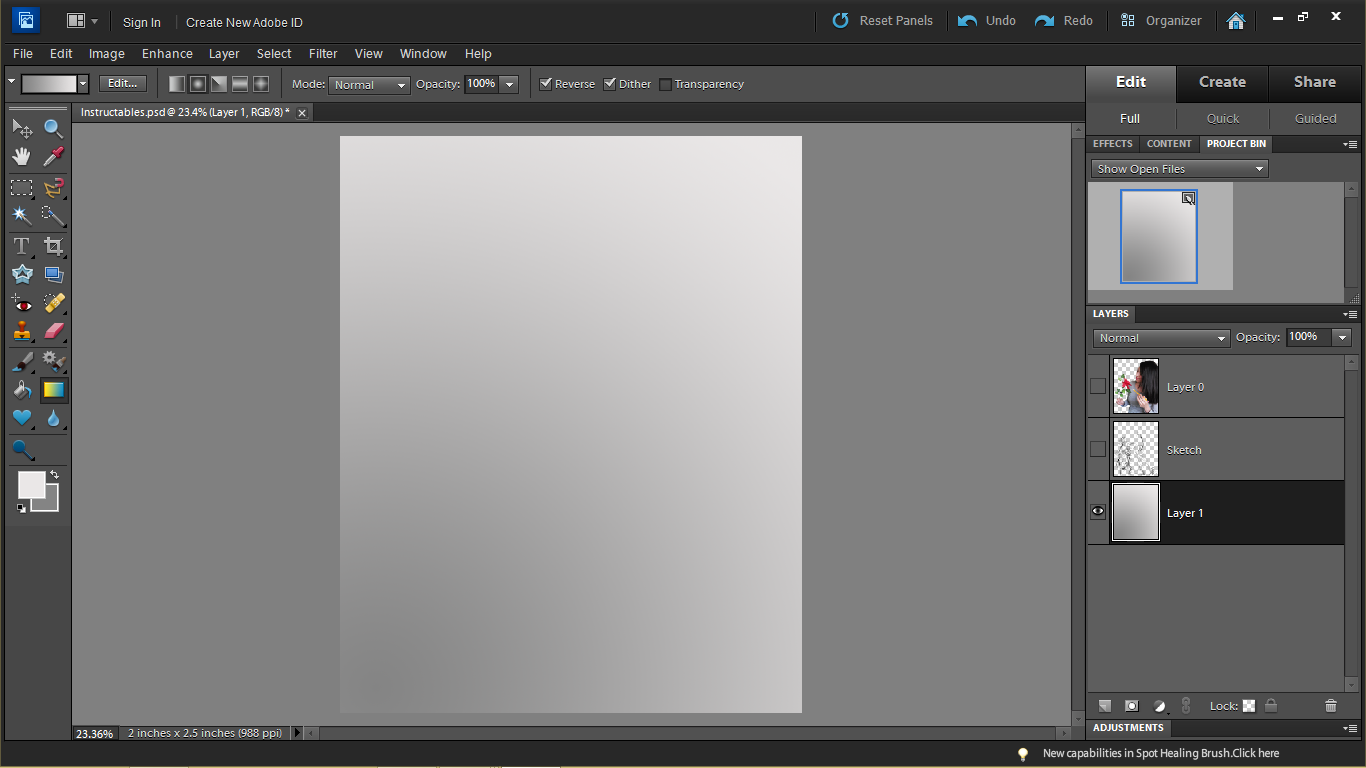Open layer blend mode Normal dropdown

point(1161,338)
